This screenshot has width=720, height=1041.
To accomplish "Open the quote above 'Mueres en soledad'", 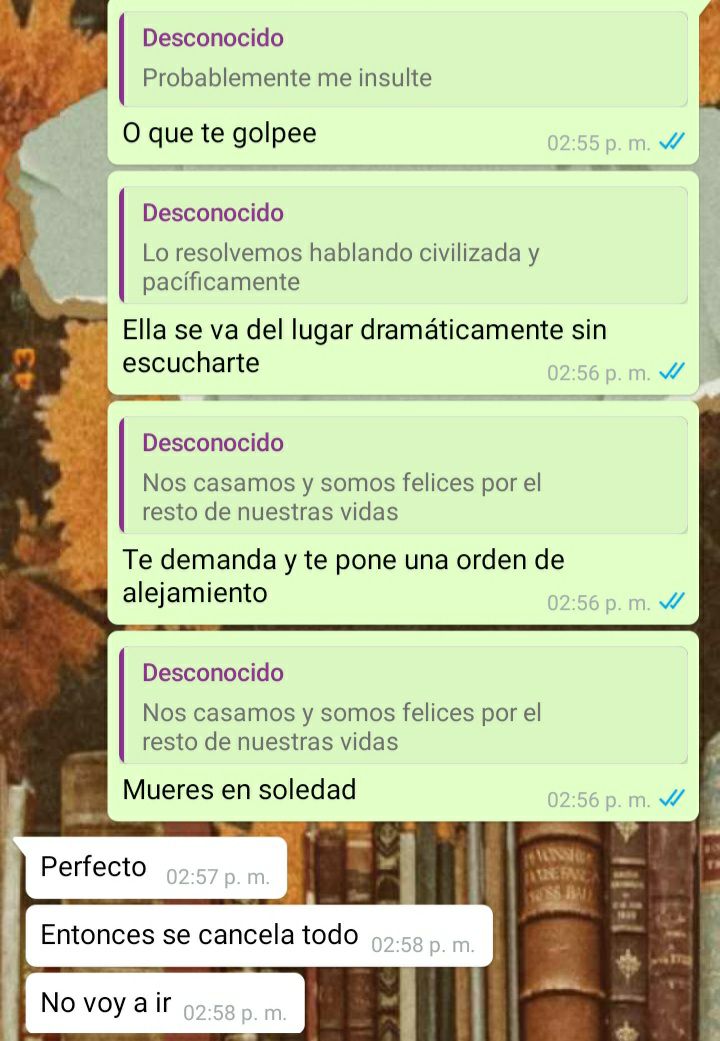I will pos(403,704).
